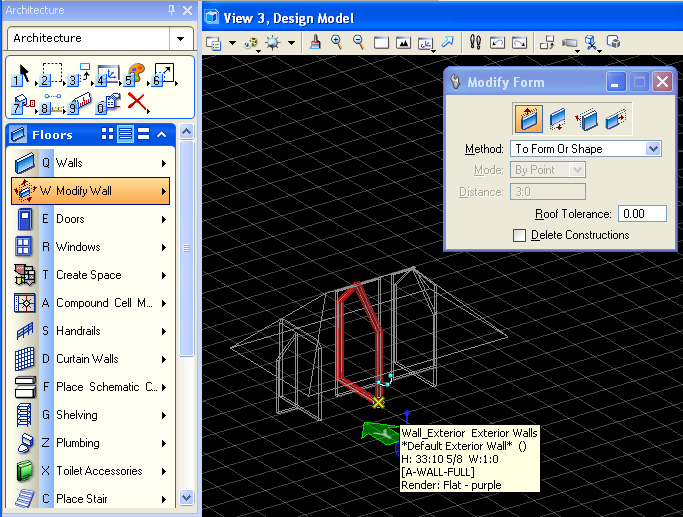Viewport: 683px width, 517px height.
Task: Open the Architecture task dropdown
Action: 180,38
